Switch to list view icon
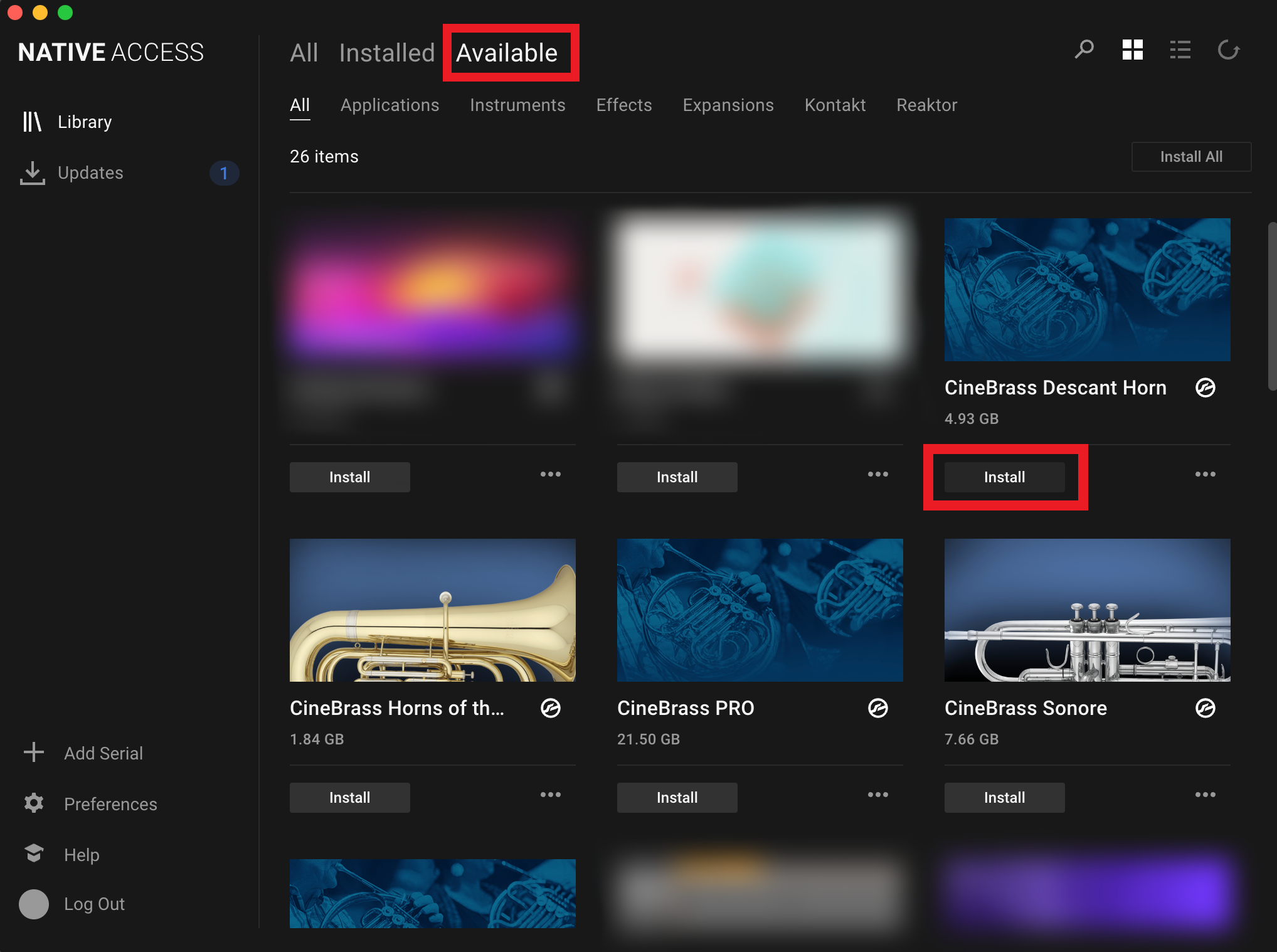 click(1180, 50)
